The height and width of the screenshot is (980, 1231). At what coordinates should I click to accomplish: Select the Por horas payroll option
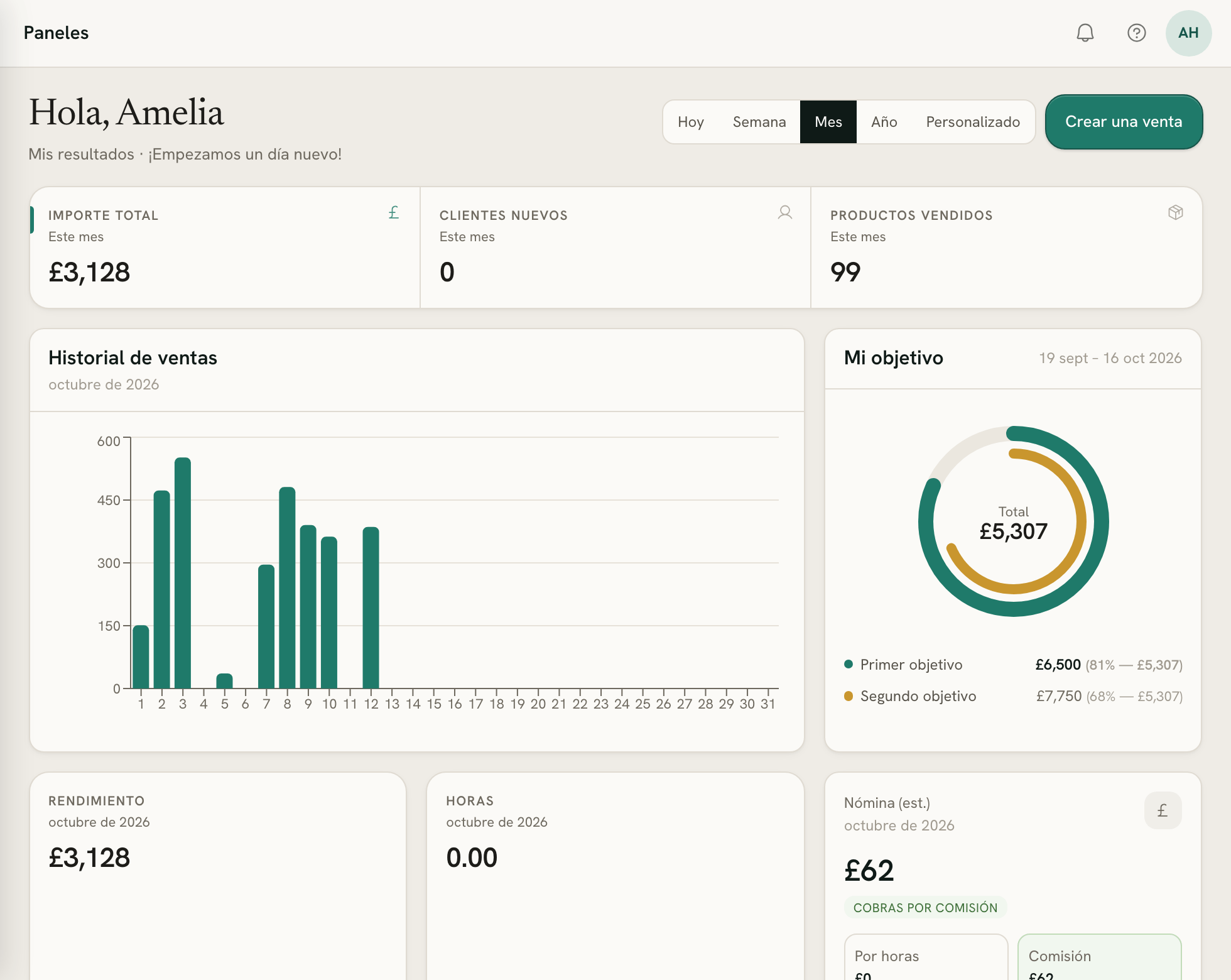coord(926,957)
